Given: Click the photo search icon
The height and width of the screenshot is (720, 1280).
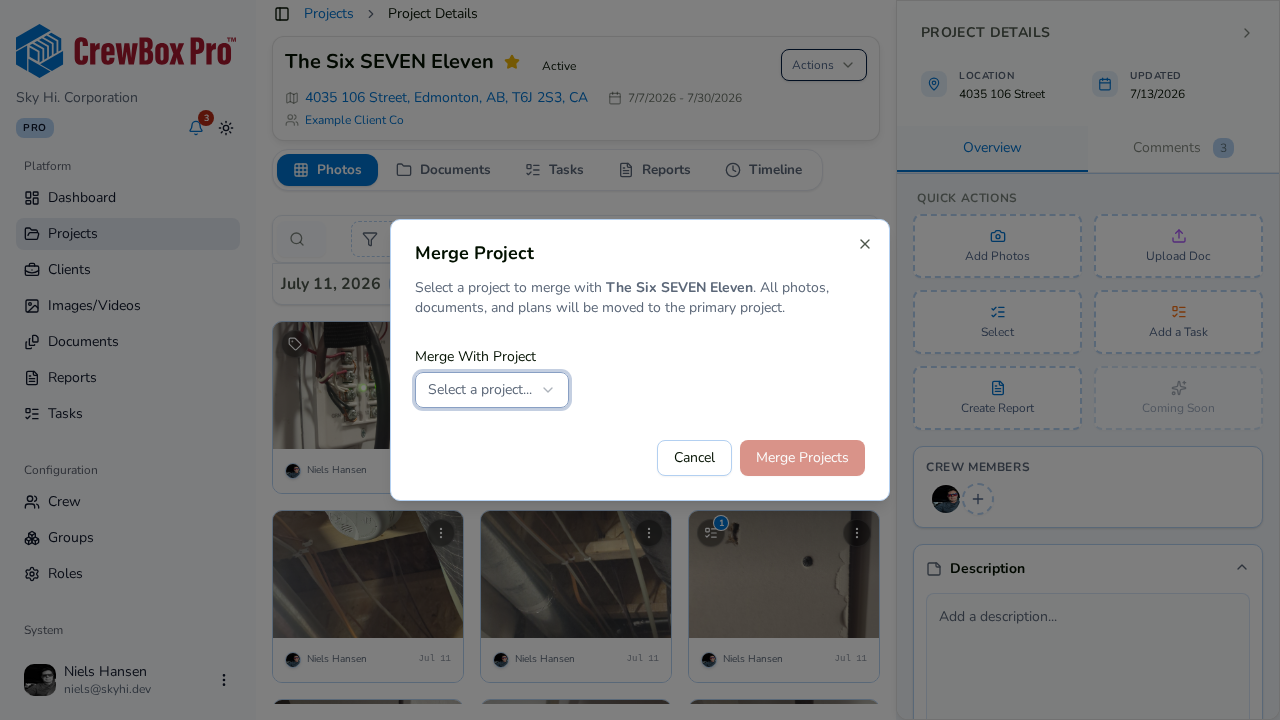Looking at the screenshot, I should pos(297,239).
